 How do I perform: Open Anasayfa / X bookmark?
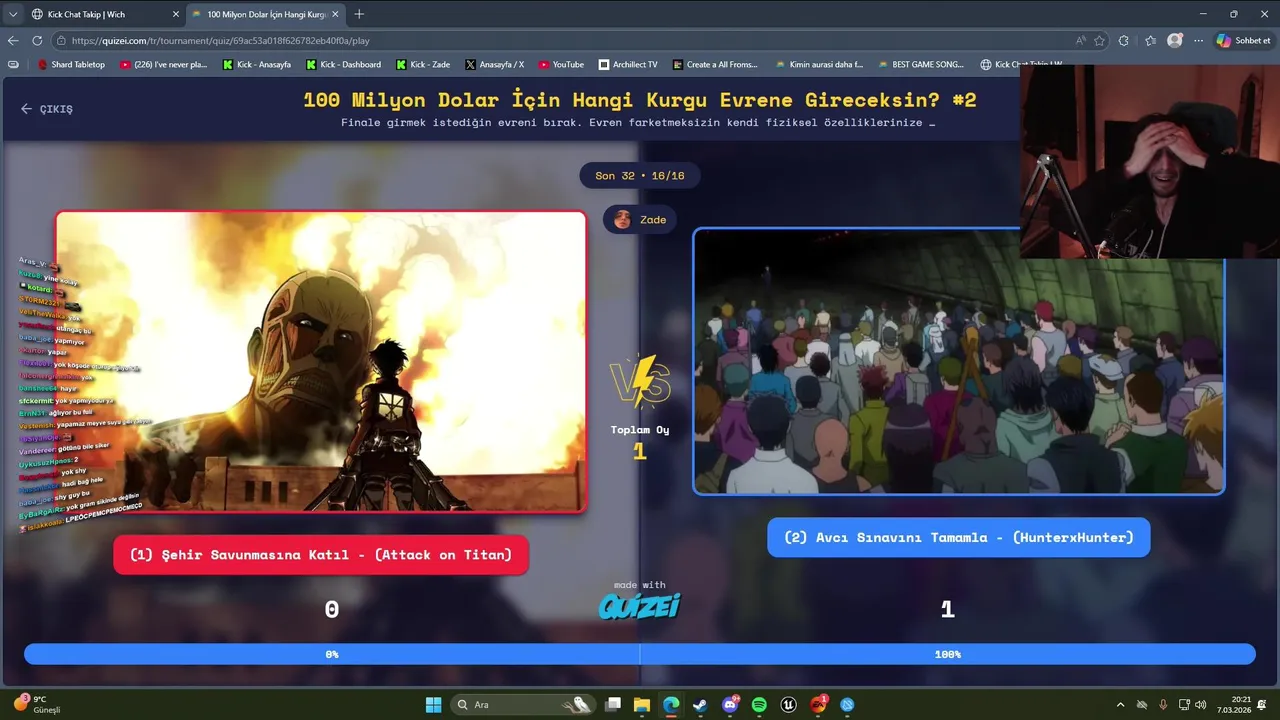click(494, 64)
